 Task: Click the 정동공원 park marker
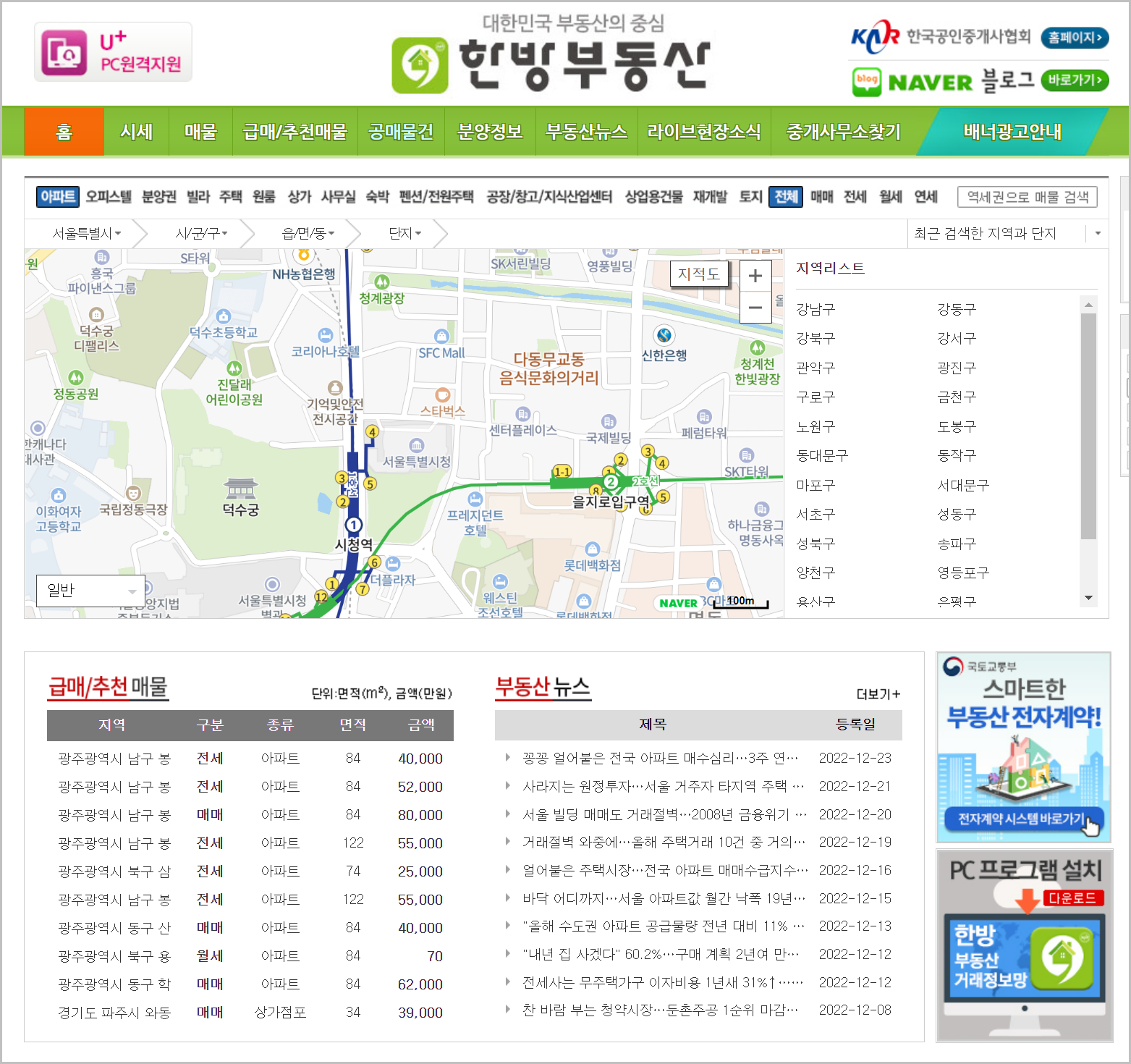coord(76,377)
